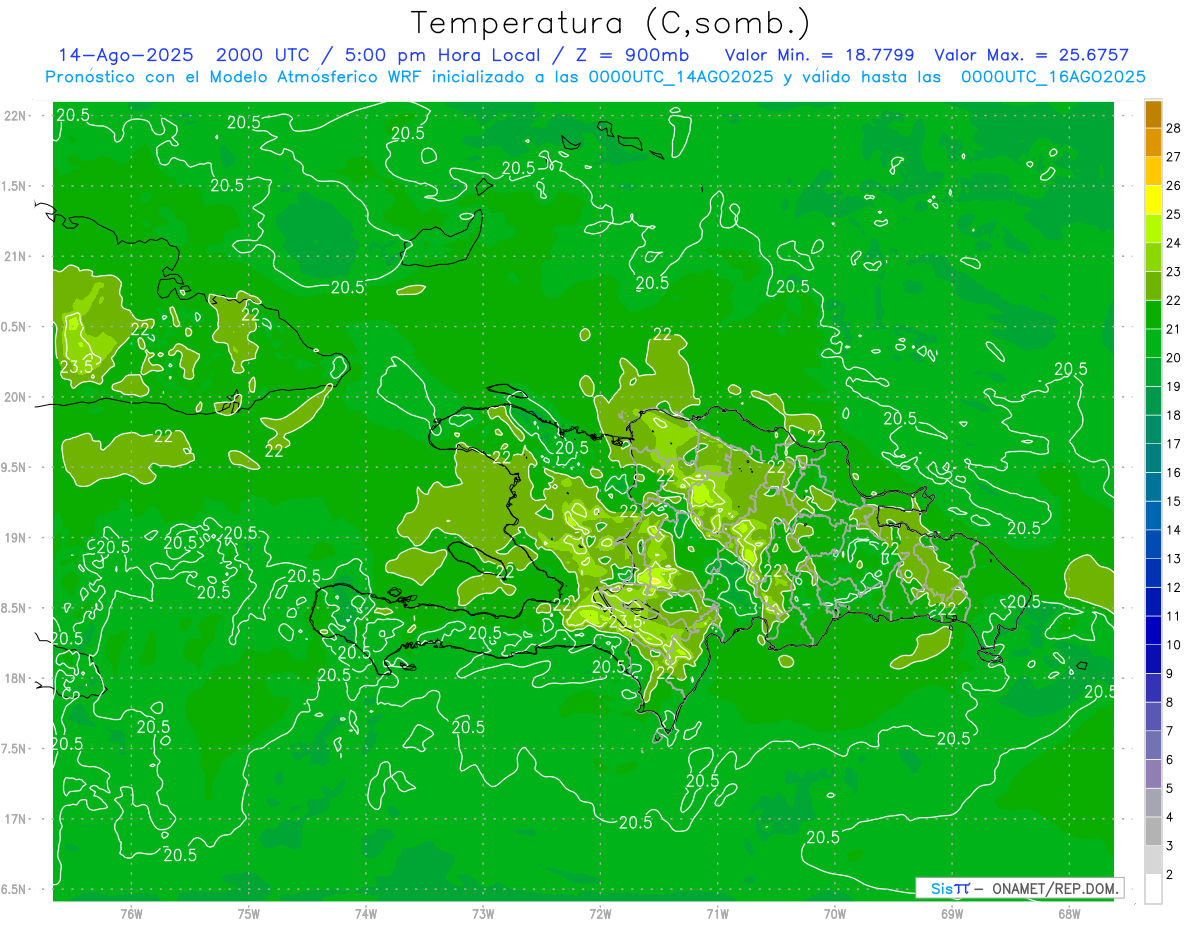Click the color bar value '2'
1200x927 pixels.
point(1170,875)
